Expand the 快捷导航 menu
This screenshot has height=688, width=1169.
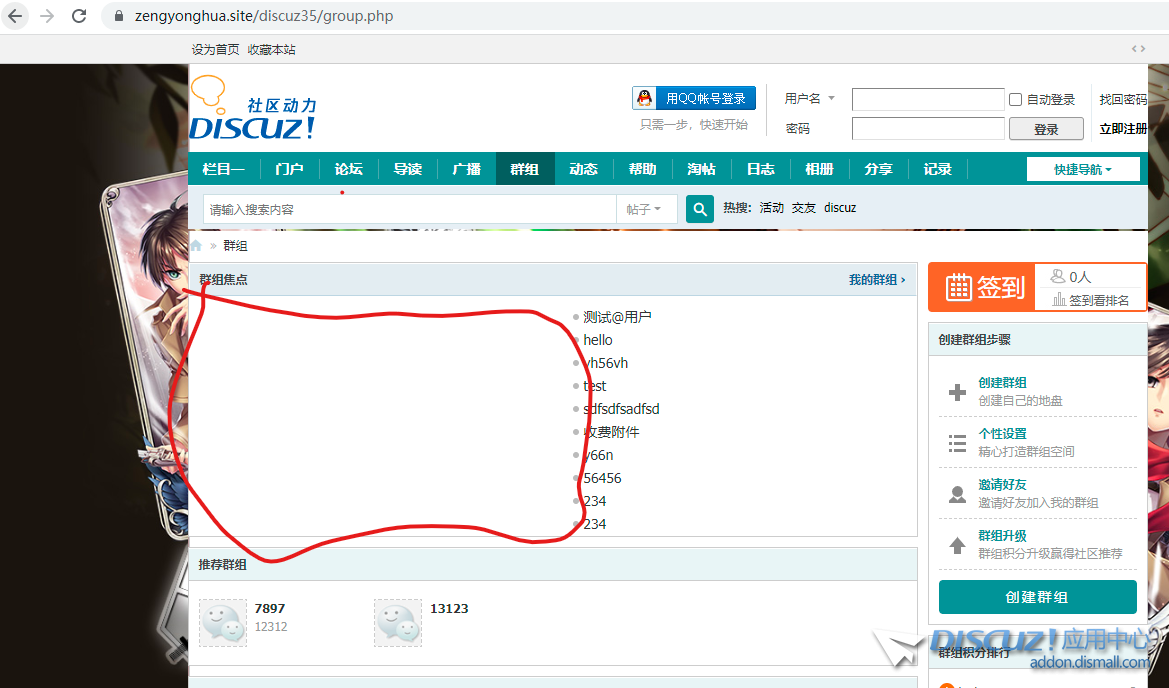[1083, 169]
